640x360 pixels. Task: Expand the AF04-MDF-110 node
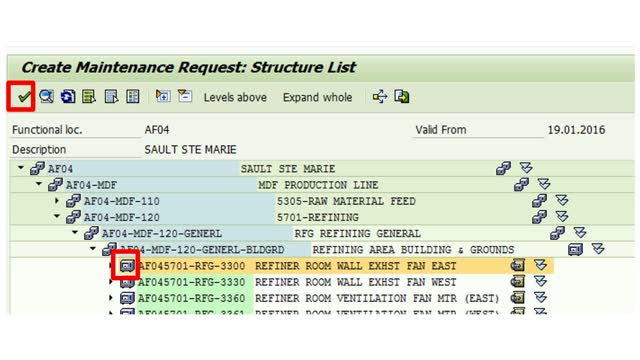pyautogui.click(x=57, y=200)
